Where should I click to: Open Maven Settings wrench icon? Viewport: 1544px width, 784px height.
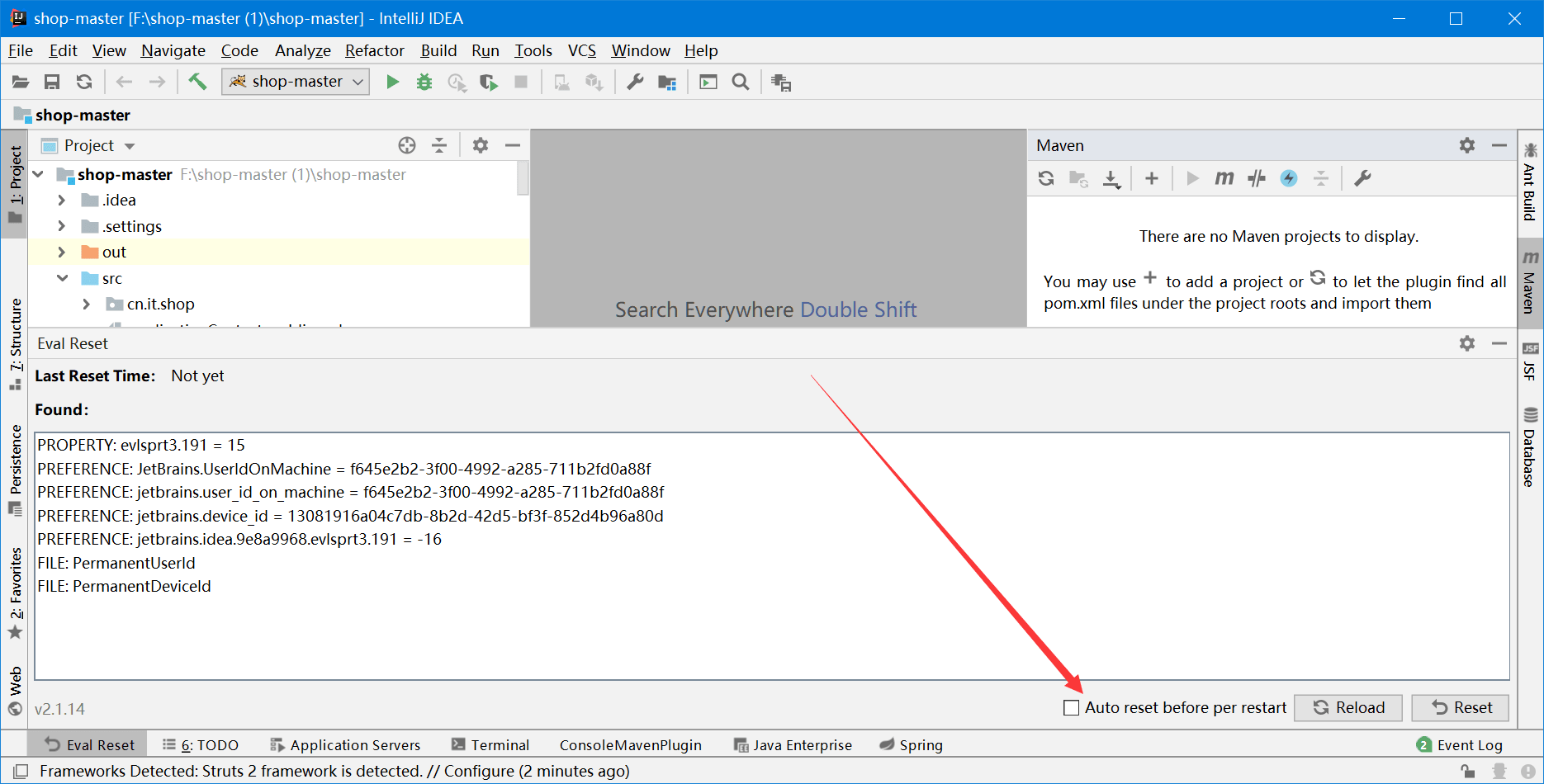pyautogui.click(x=1363, y=178)
